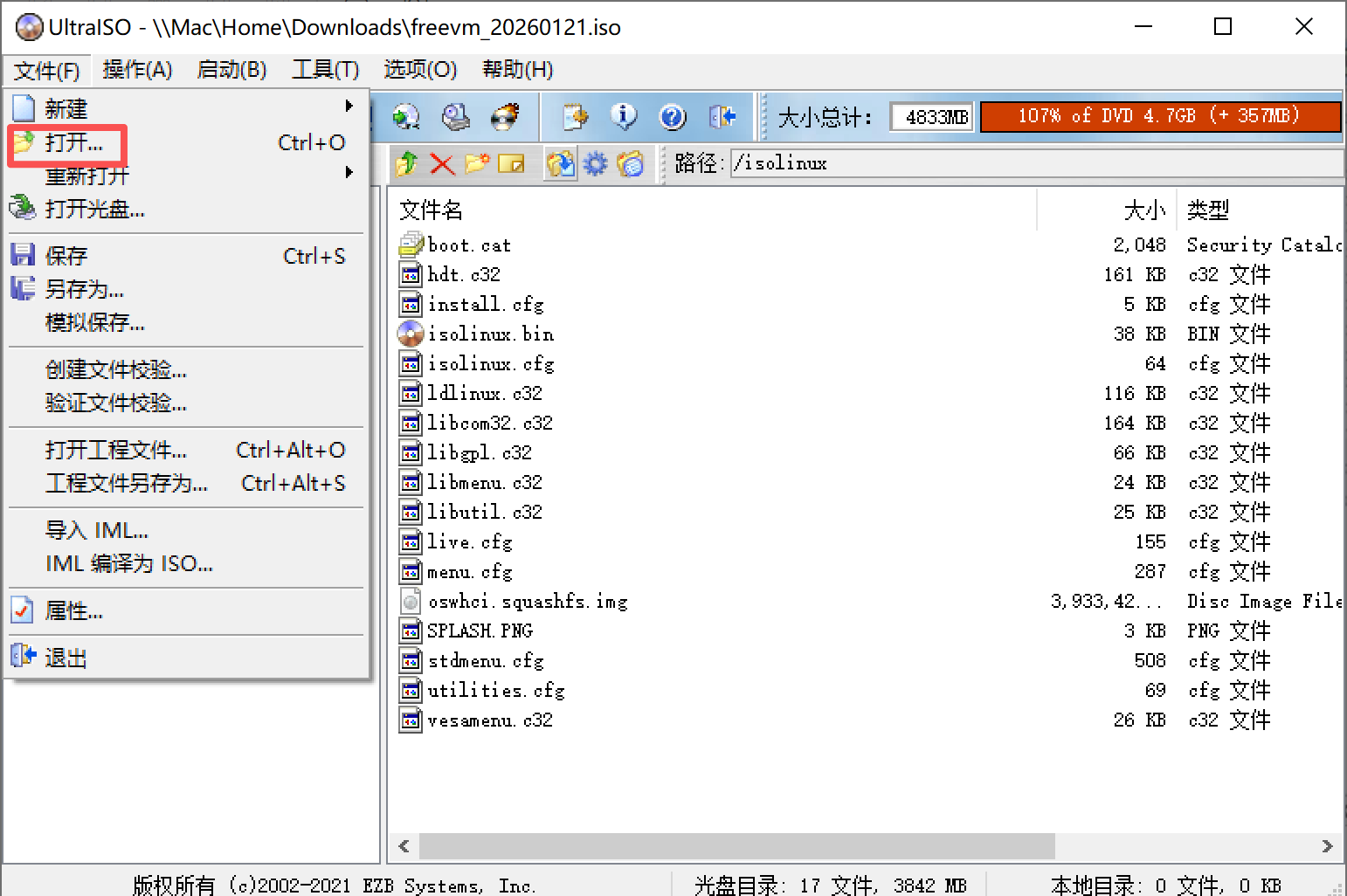Select 另存为... menu entry
The width and height of the screenshot is (1347, 896).
pyautogui.click(x=84, y=289)
